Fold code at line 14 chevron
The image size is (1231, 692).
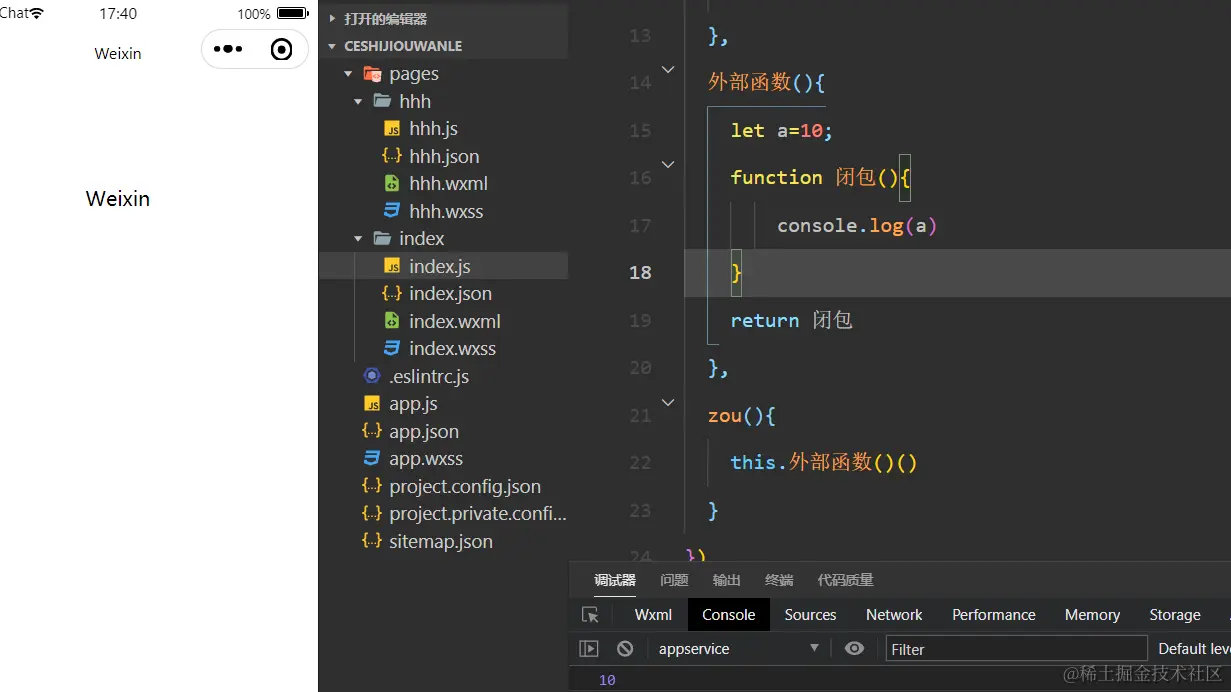point(668,70)
